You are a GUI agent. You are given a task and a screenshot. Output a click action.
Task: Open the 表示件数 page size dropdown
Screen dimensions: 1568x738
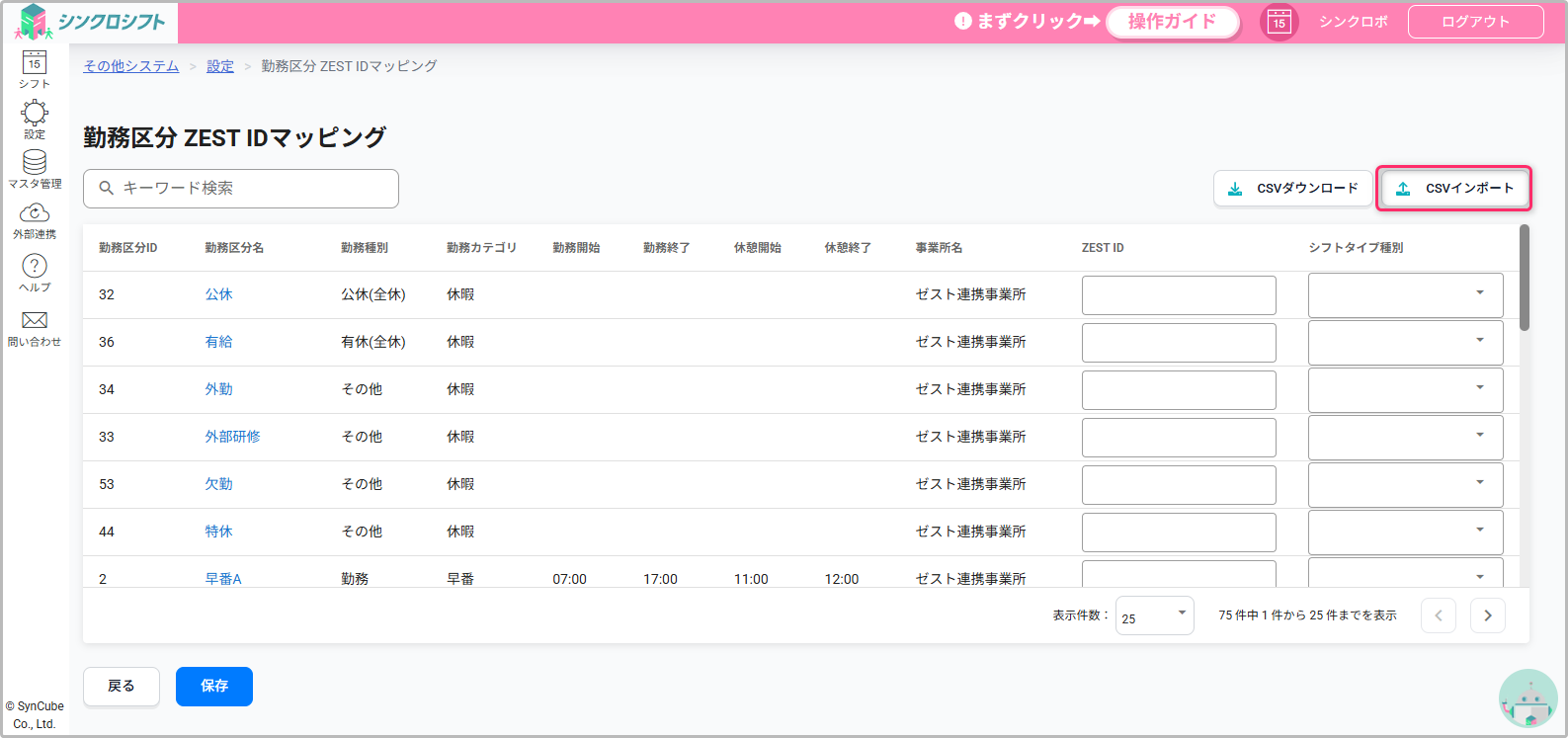click(x=1154, y=615)
